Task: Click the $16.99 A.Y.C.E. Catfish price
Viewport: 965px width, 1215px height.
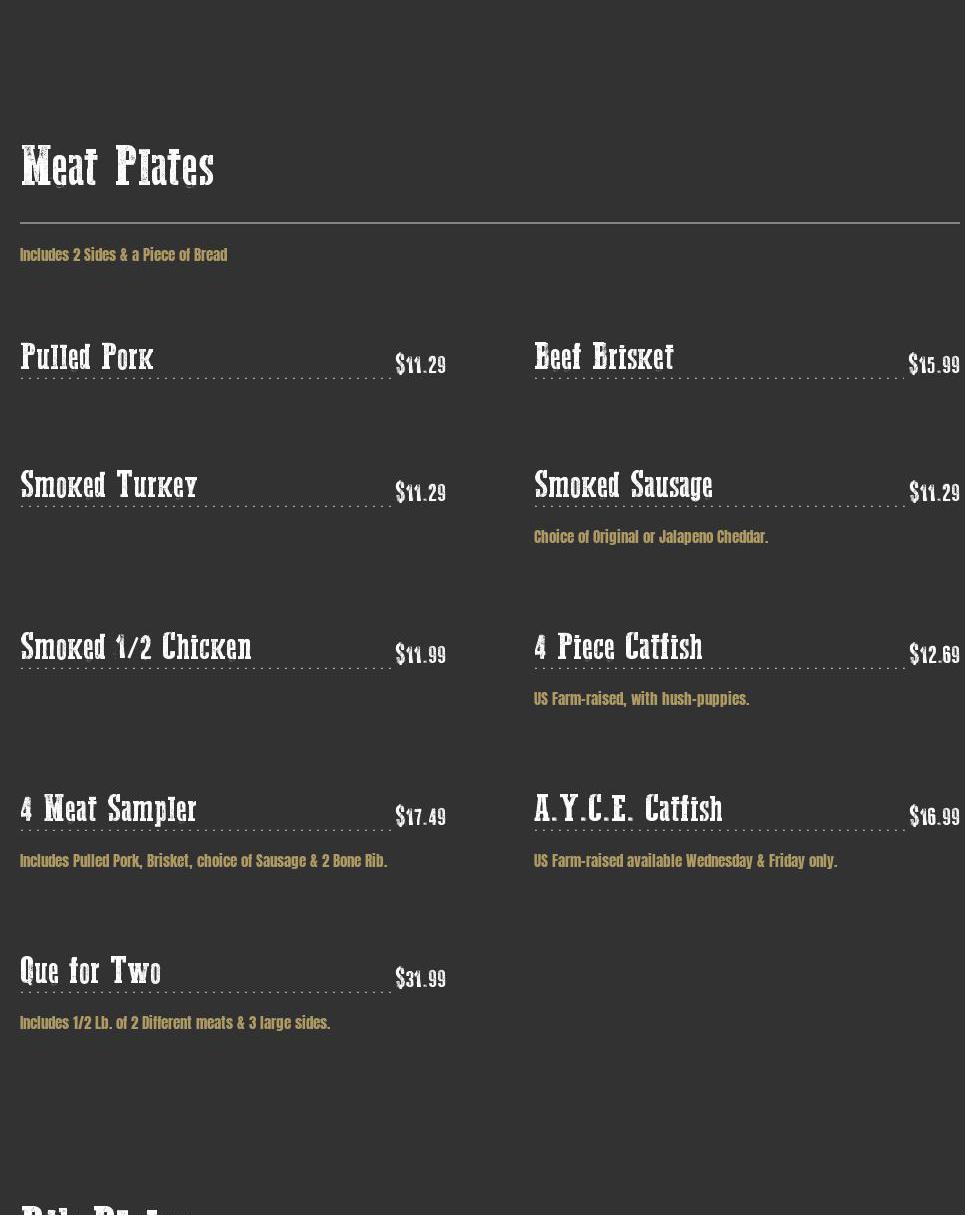Action: pos(934,817)
